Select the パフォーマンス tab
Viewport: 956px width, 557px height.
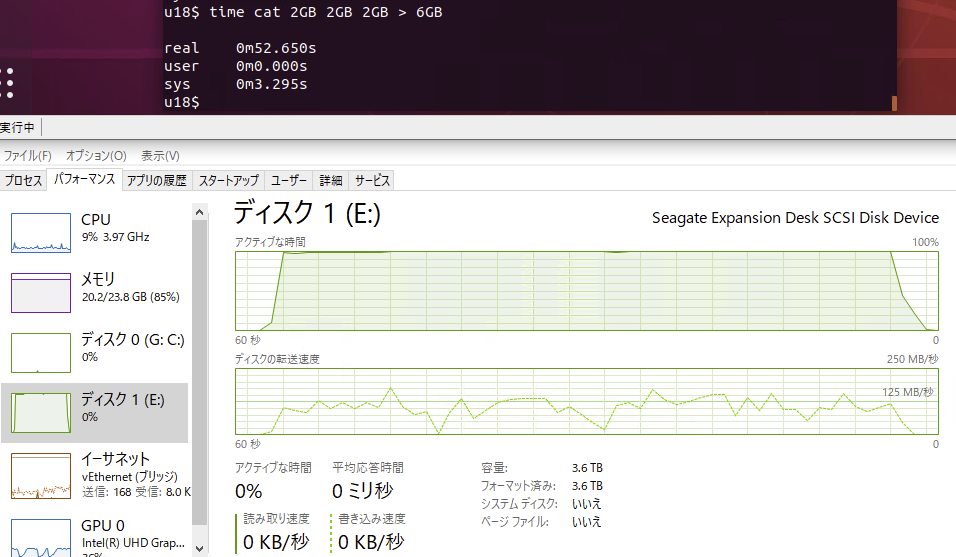coord(85,180)
